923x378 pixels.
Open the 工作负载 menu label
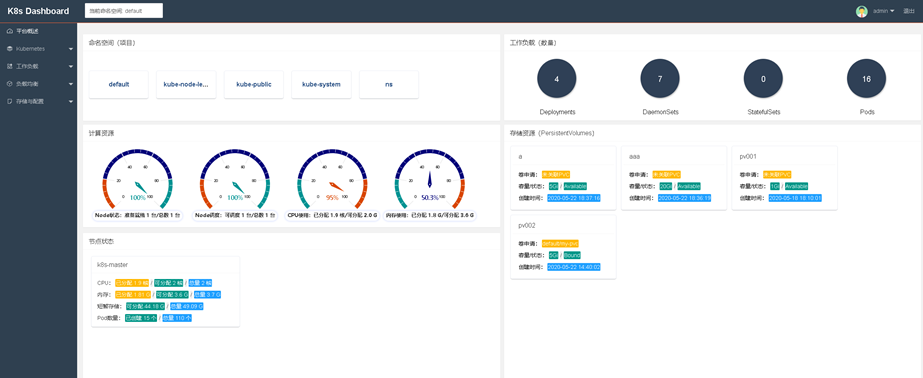[x=27, y=67]
